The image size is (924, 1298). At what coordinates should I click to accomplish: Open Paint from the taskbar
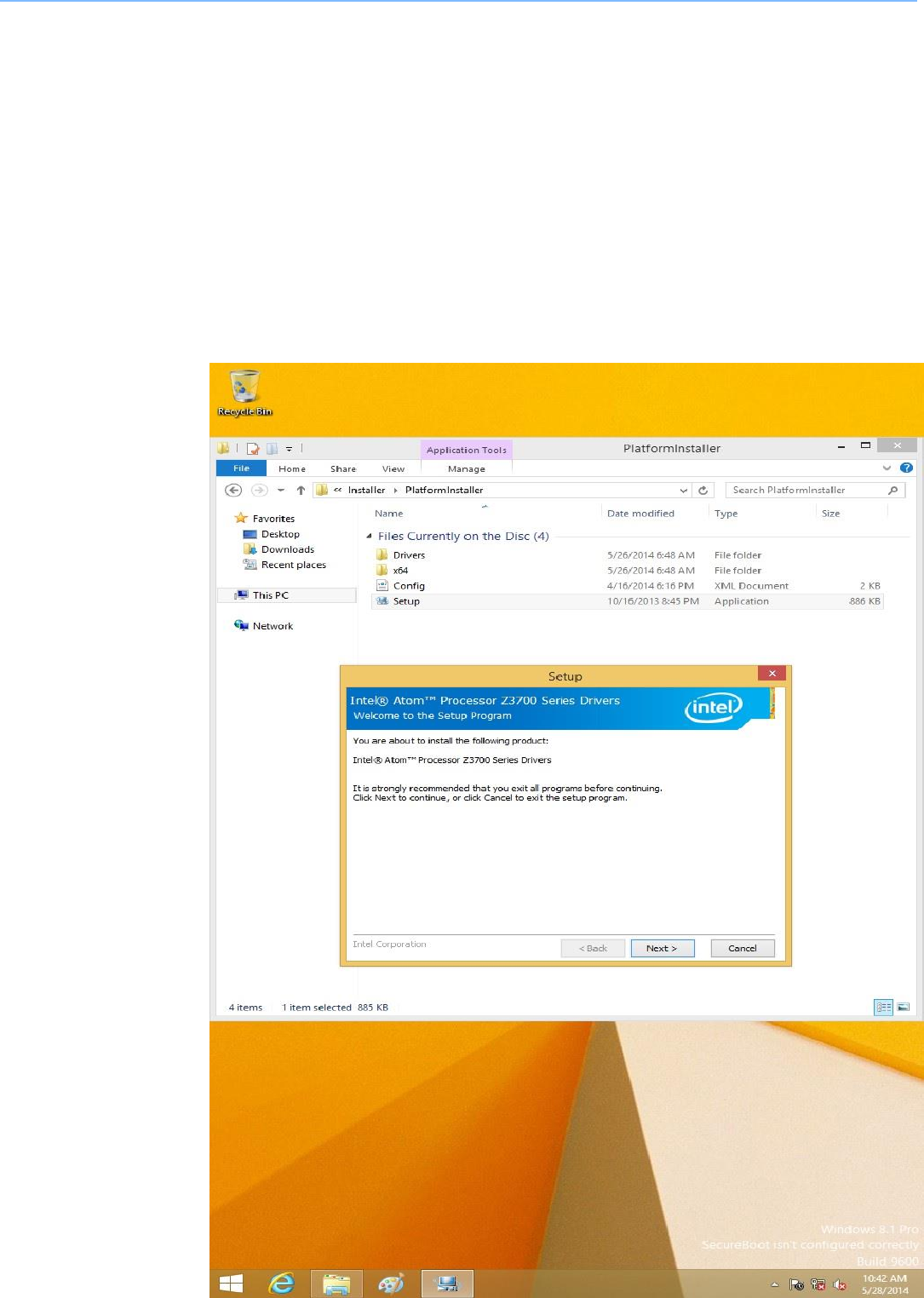tap(392, 1284)
